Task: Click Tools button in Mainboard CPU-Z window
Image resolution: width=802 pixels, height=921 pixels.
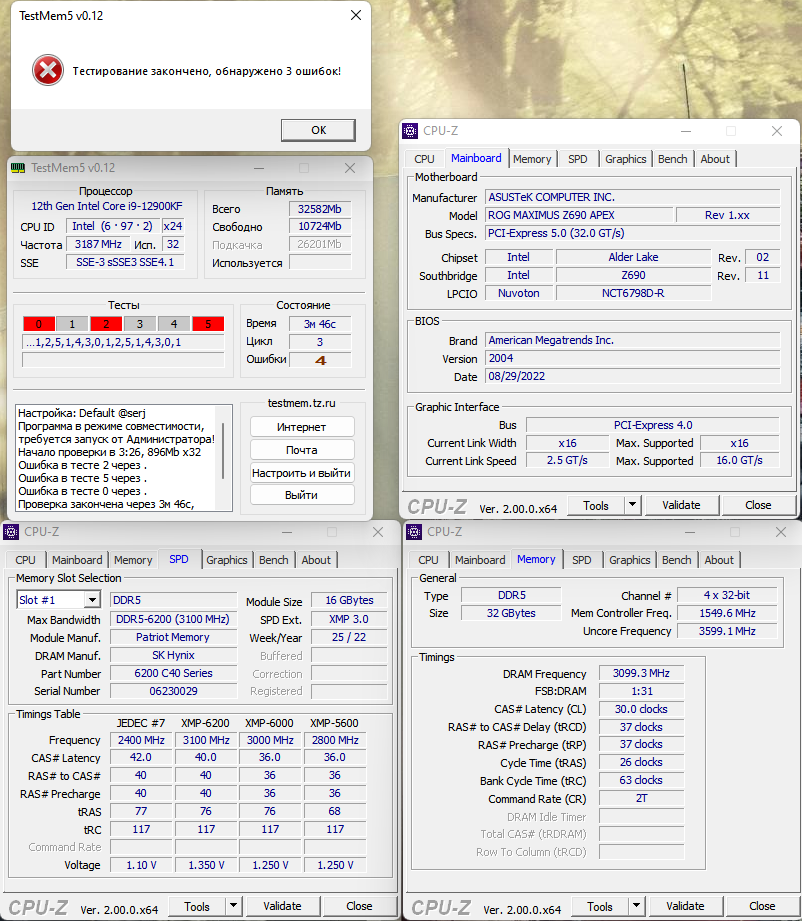Action: 596,506
